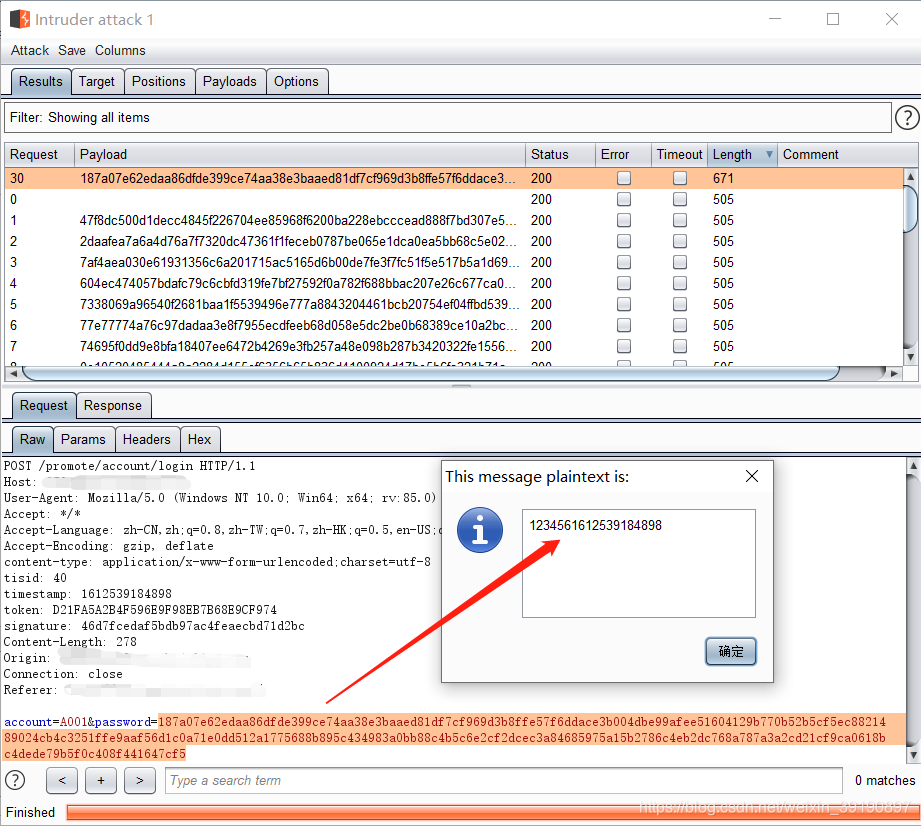This screenshot has width=921, height=826.
Task: Click horizontal scrollbar right arrow
Action: pos(893,373)
